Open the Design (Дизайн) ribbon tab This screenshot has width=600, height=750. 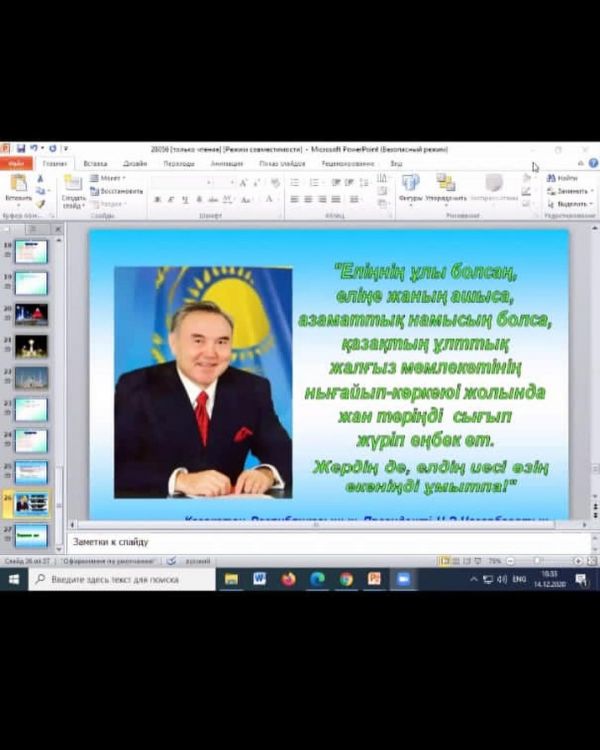[135, 163]
